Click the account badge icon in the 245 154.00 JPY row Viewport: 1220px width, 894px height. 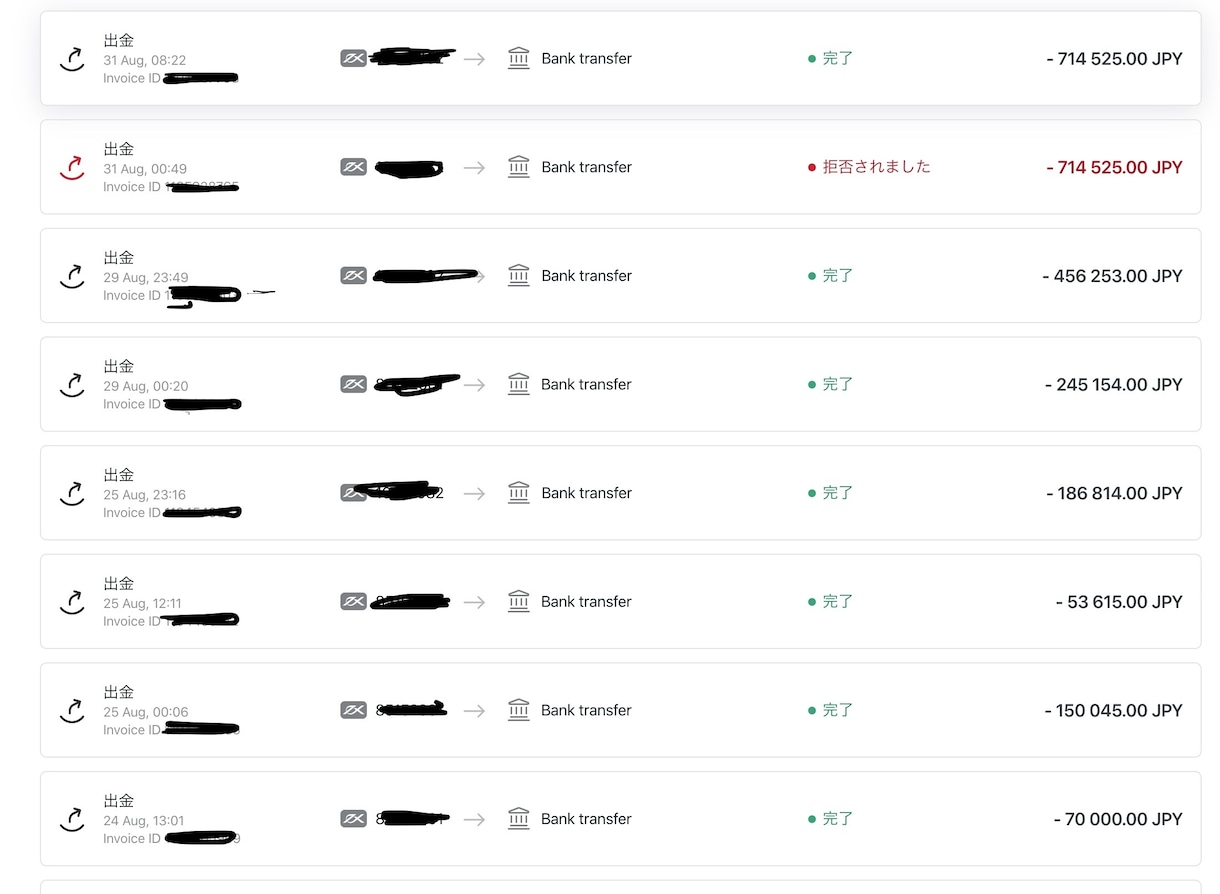[353, 384]
